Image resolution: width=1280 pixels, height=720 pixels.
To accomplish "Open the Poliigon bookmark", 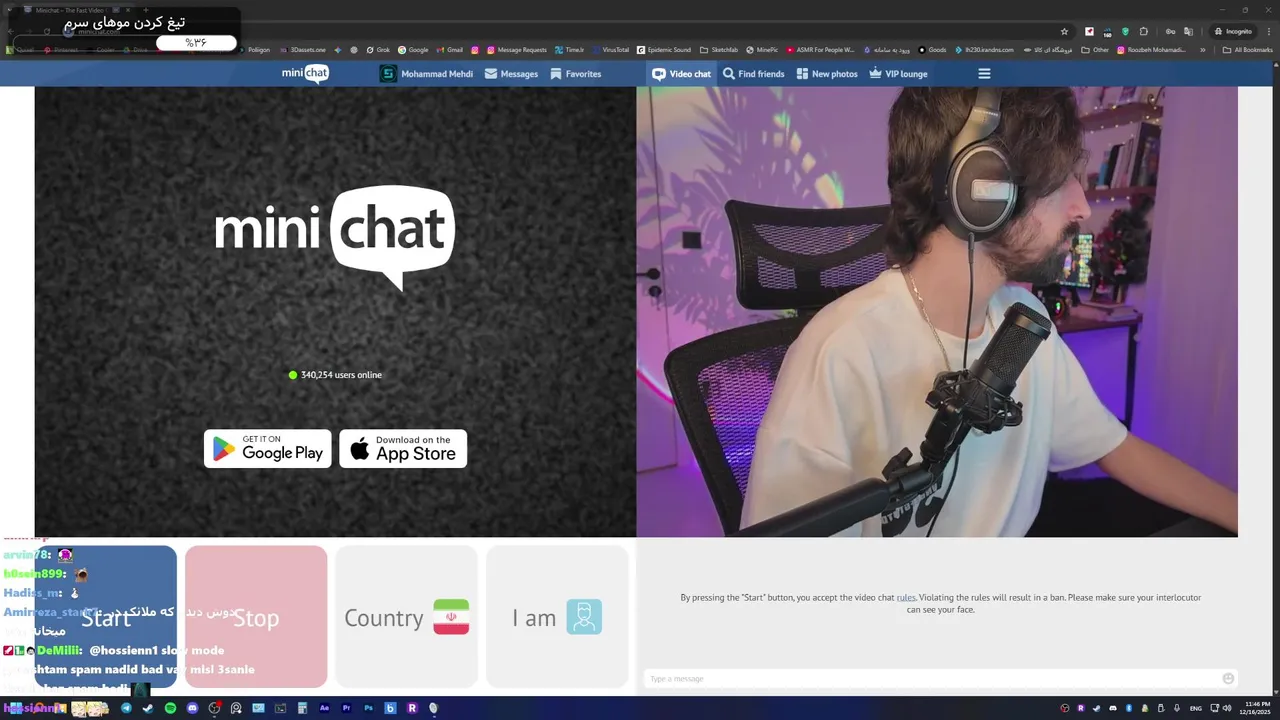I will tap(253, 49).
